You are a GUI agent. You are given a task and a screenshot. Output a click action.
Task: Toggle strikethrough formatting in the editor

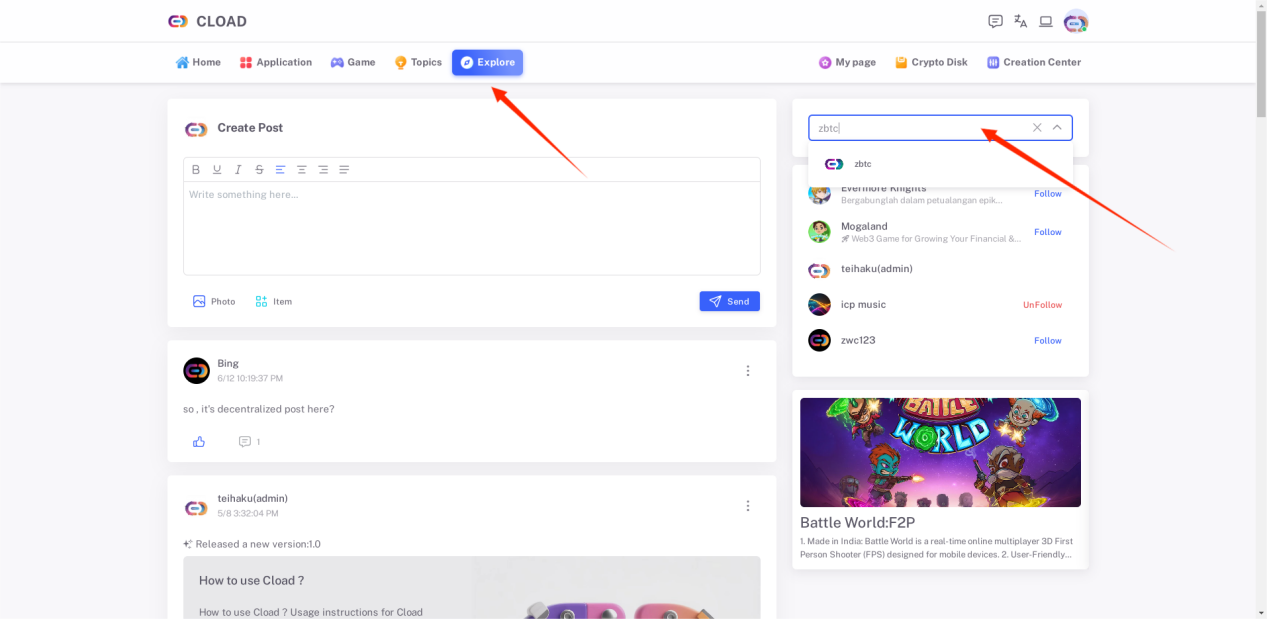pos(259,169)
